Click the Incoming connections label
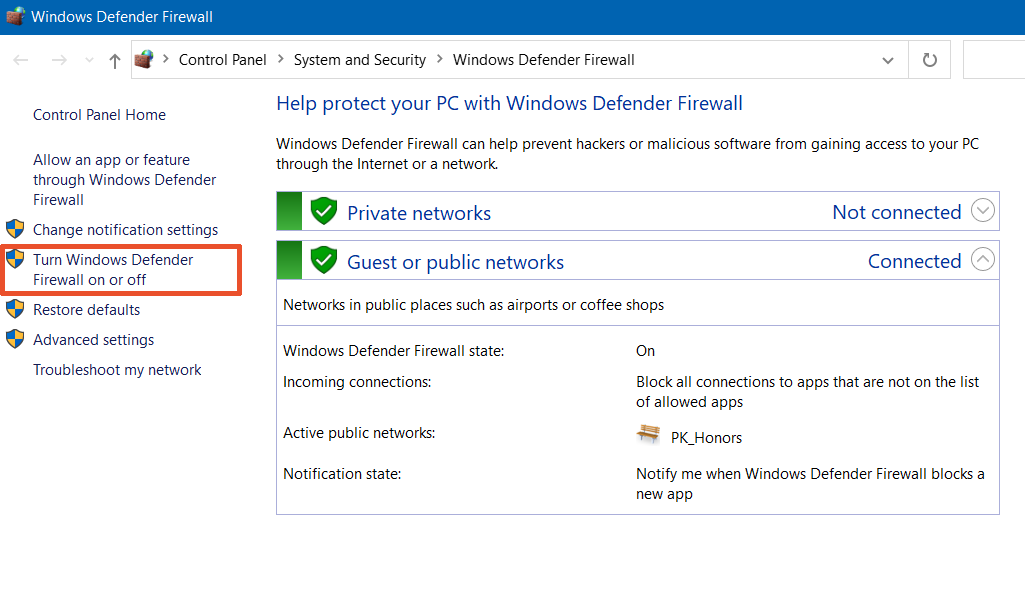The image size is (1025, 610). [x=357, y=382]
